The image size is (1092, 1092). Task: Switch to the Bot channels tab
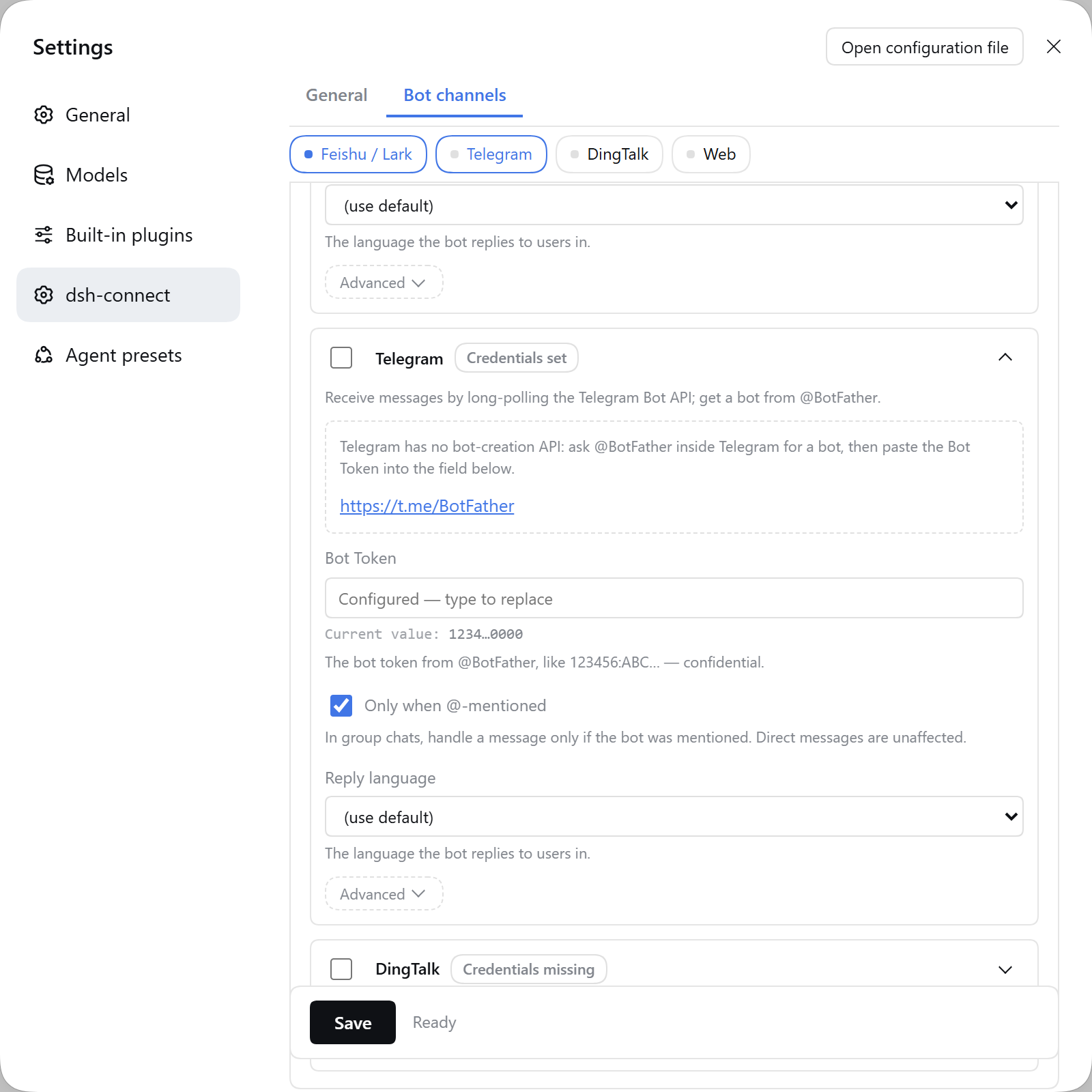pos(455,95)
